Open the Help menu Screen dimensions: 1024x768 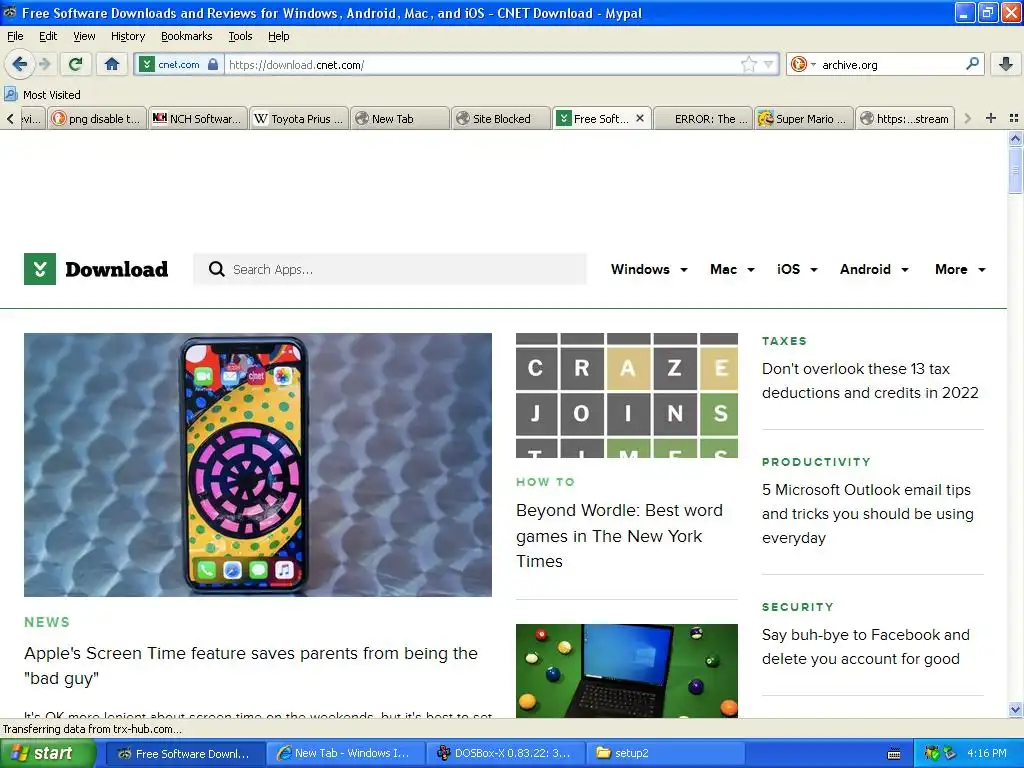point(279,36)
